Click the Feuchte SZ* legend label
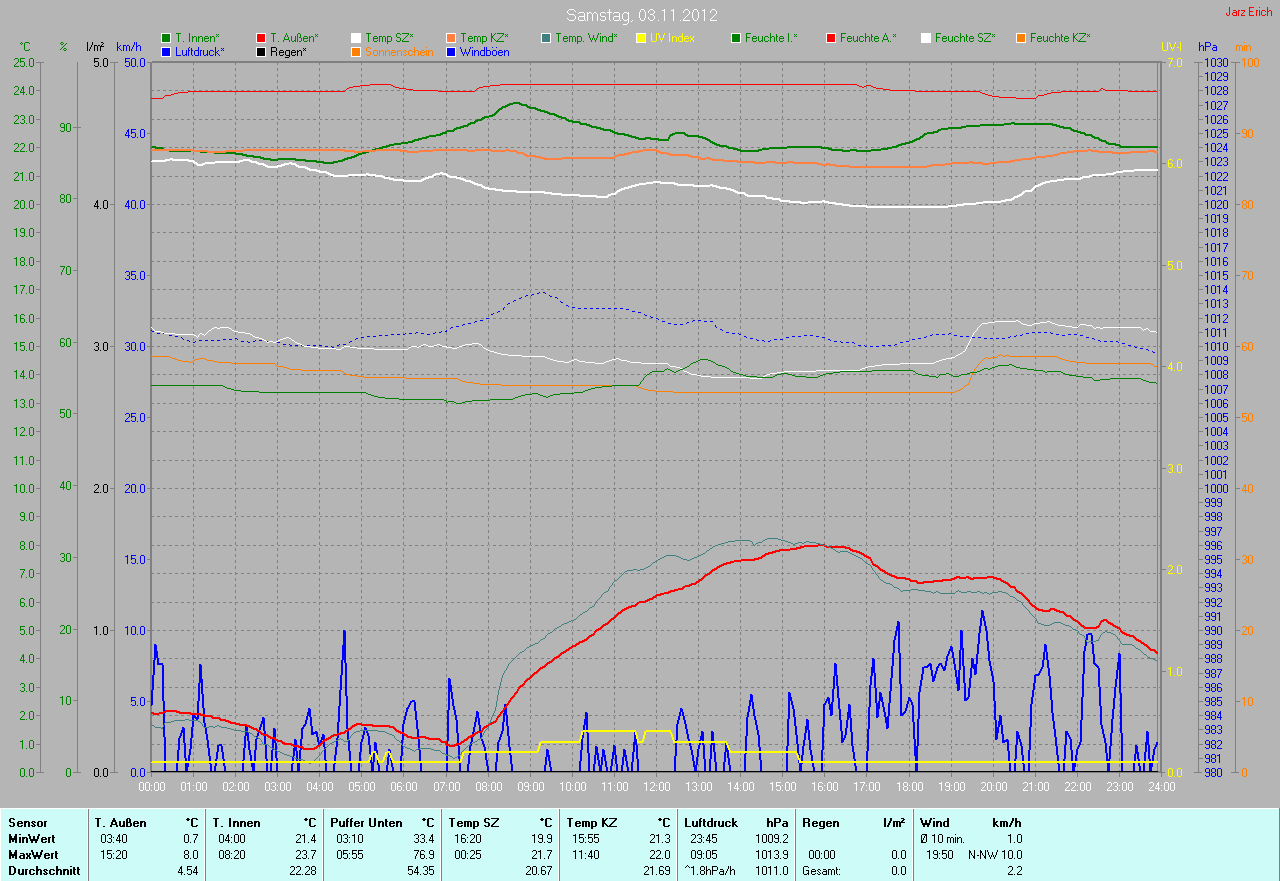Screen dimensions: 1280x881 (965, 38)
